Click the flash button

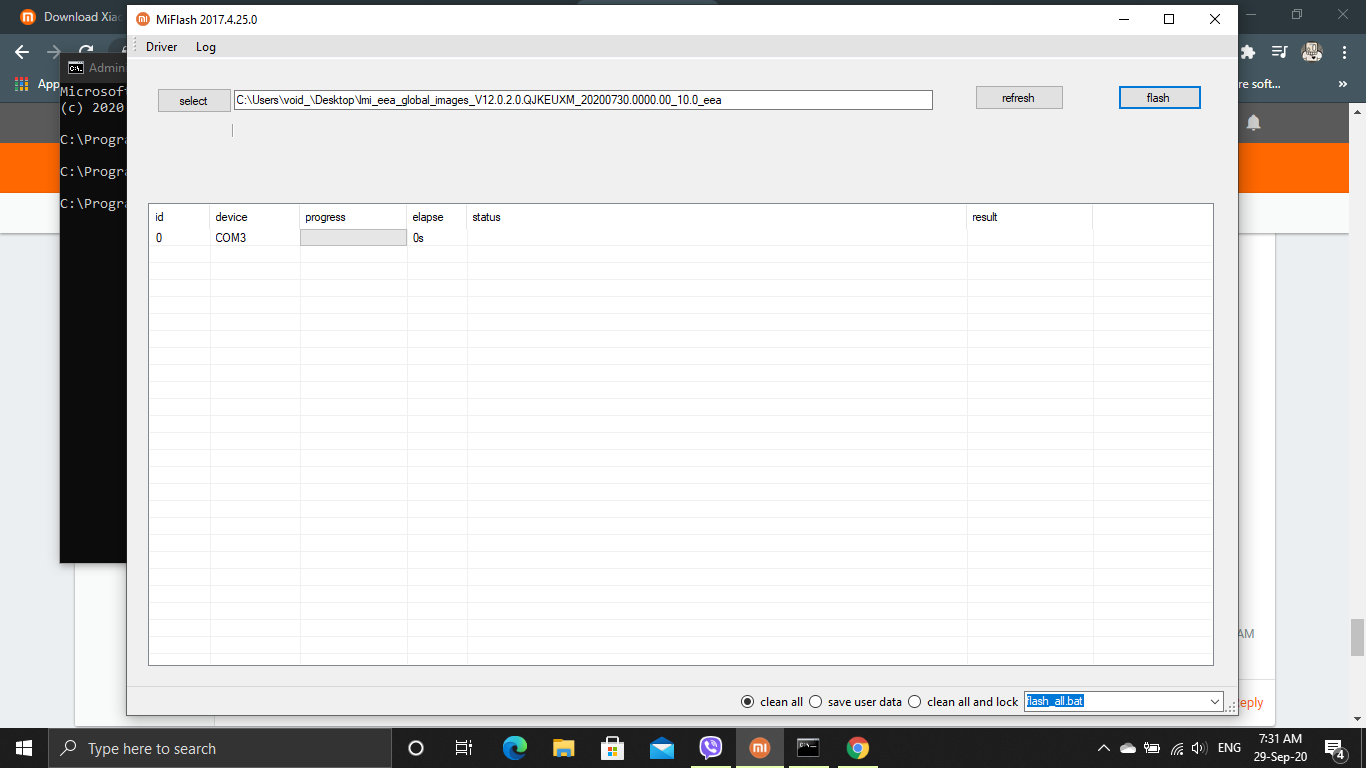click(x=1159, y=98)
